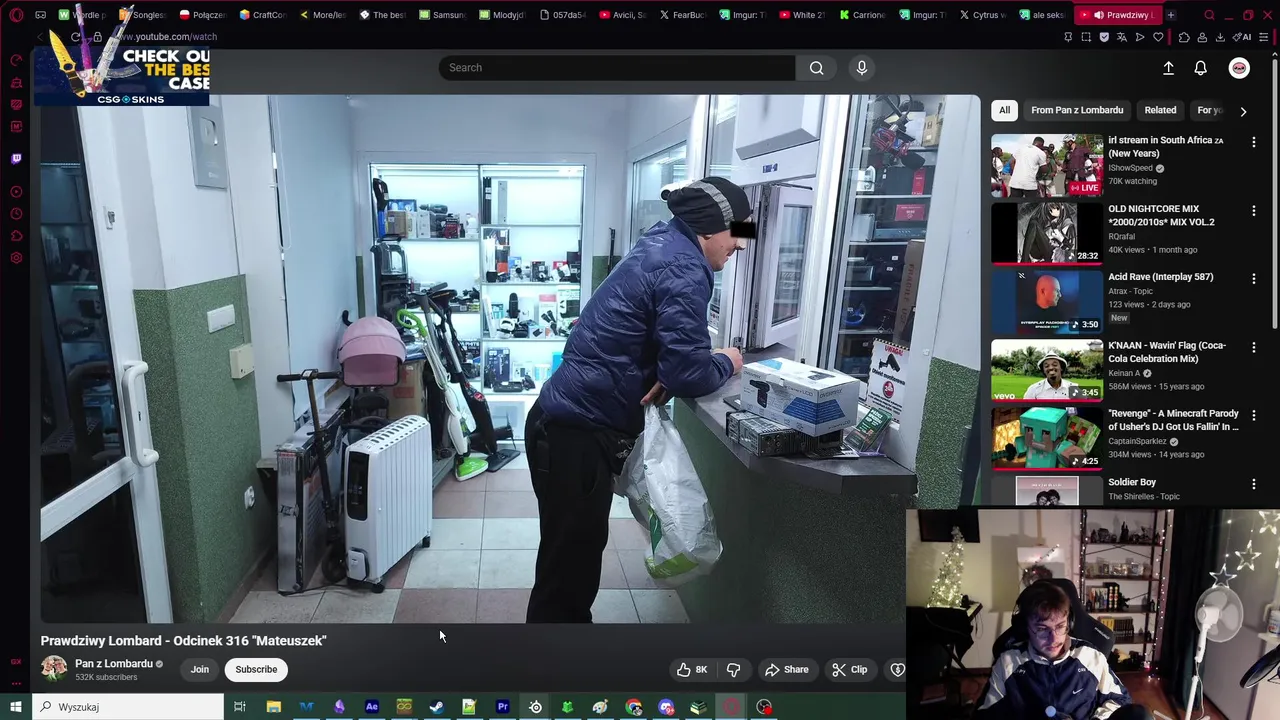Open the irl stream in South Africa thumbnail
1280x720 pixels.
point(1047,165)
